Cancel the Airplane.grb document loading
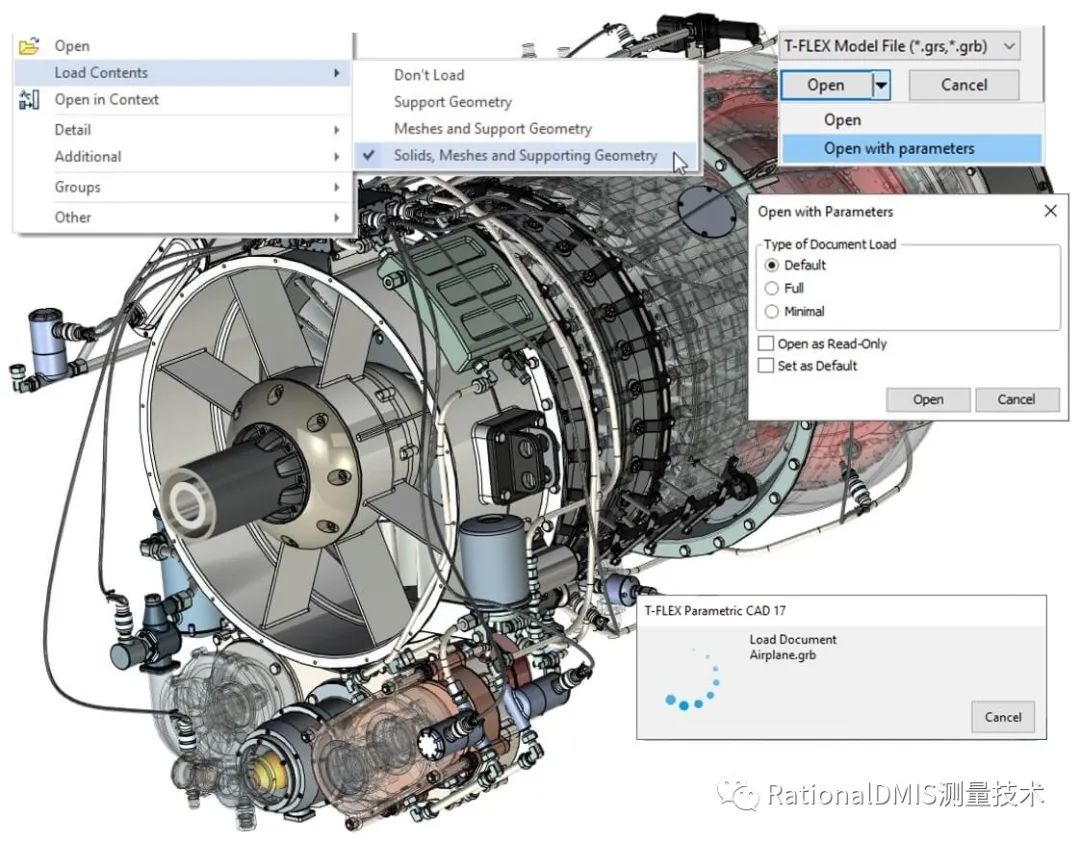1080x842 pixels. click(x=1002, y=716)
